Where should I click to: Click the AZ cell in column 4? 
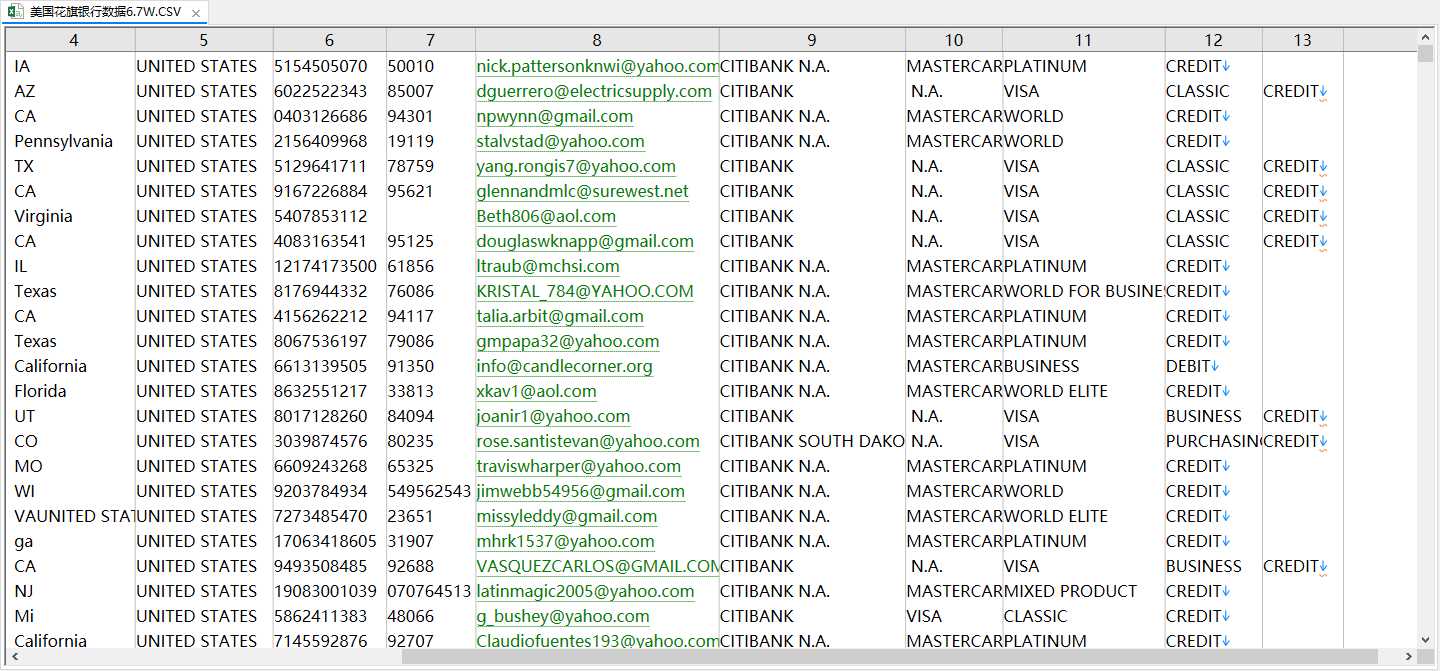[x=25, y=91]
